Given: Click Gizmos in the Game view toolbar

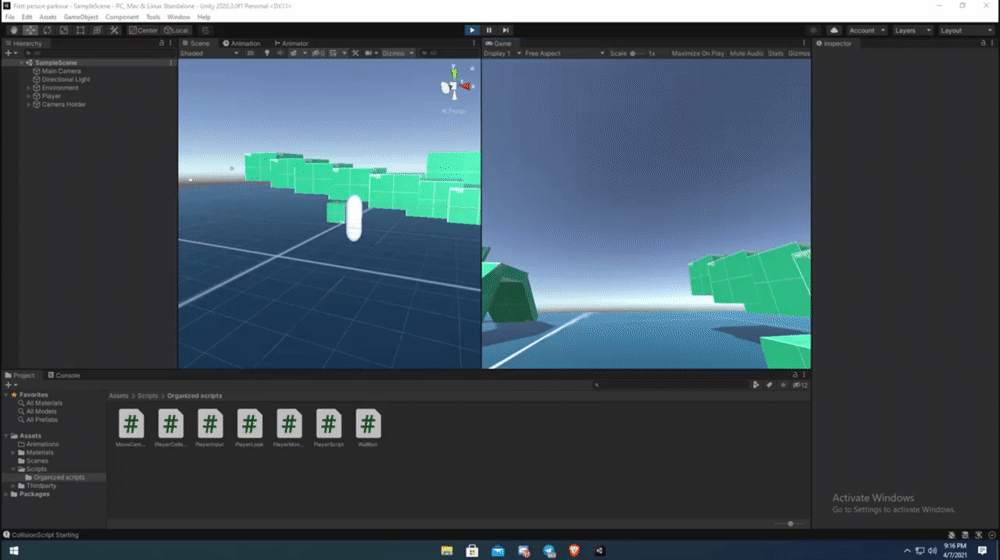Looking at the screenshot, I should (798, 54).
